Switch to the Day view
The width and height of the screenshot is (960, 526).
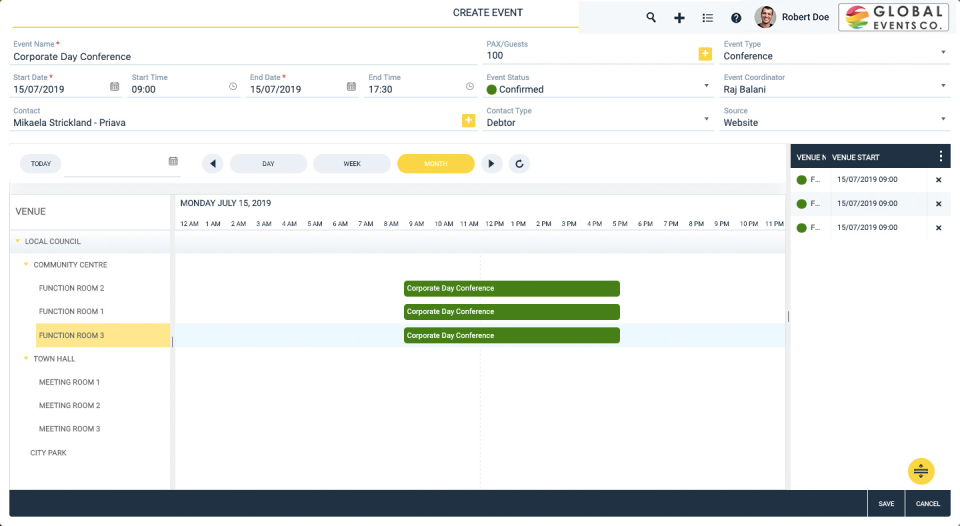pyautogui.click(x=268, y=163)
